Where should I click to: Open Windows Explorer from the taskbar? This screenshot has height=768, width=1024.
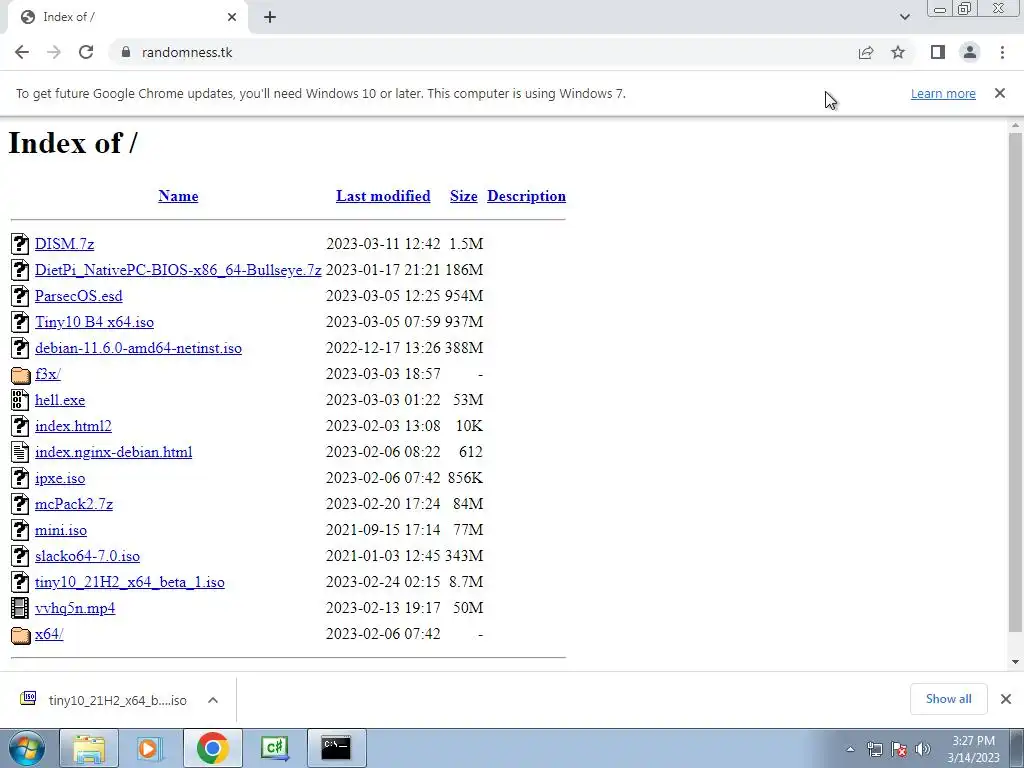pyautogui.click(x=89, y=748)
